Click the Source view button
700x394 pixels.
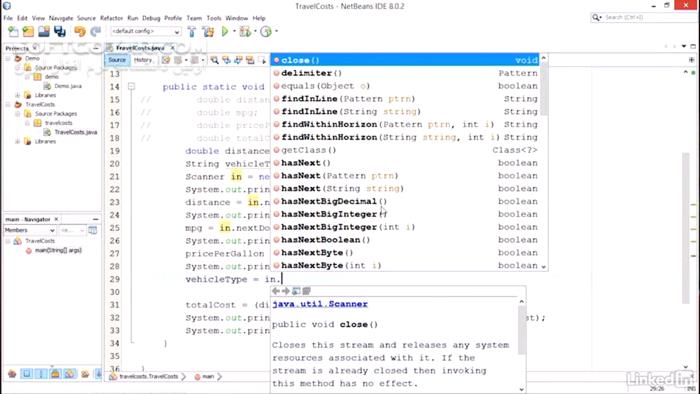click(117, 60)
